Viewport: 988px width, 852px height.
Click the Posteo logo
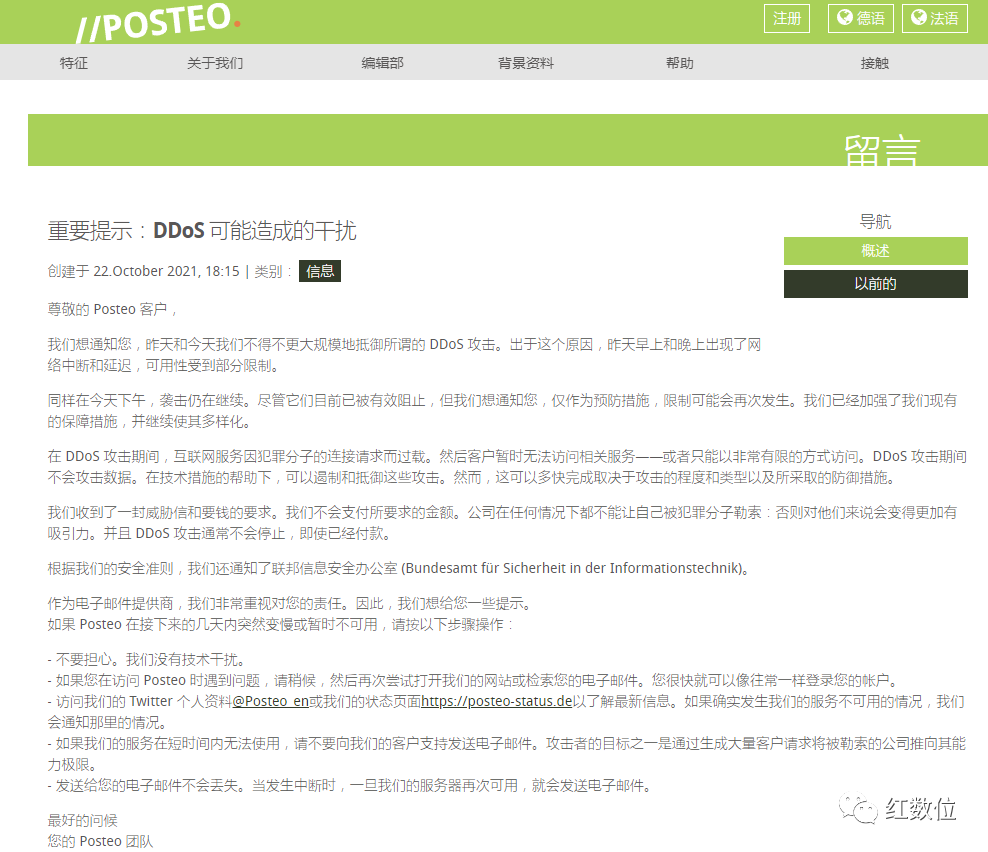pos(158,23)
